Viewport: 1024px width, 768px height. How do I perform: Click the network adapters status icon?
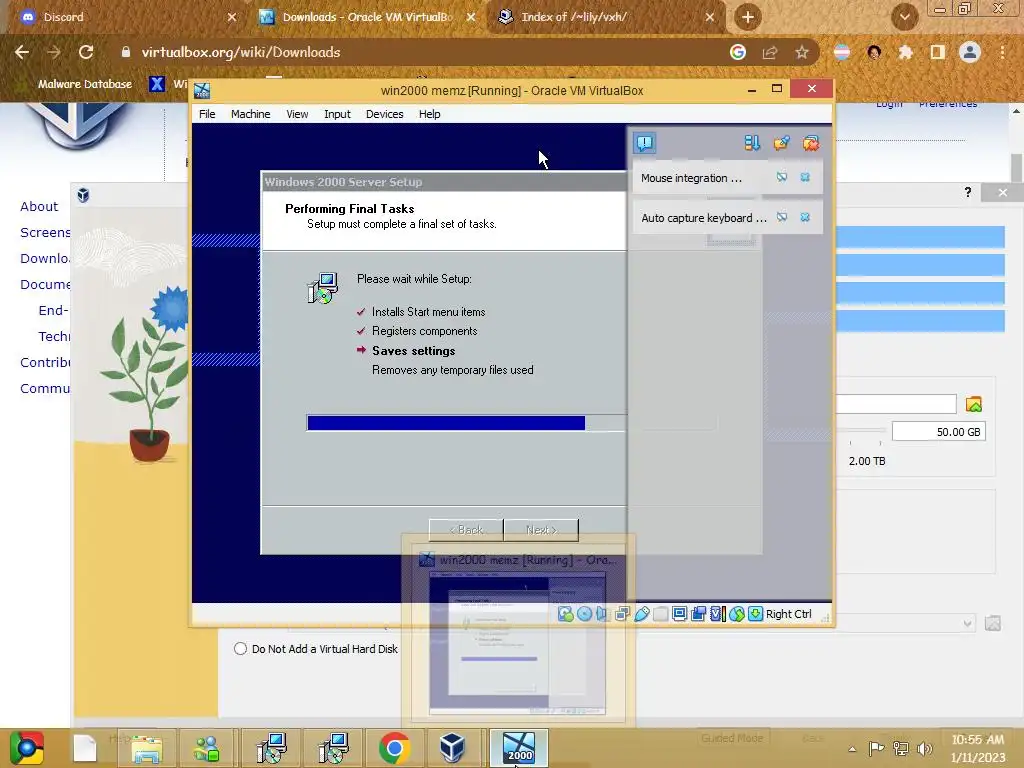[622, 614]
